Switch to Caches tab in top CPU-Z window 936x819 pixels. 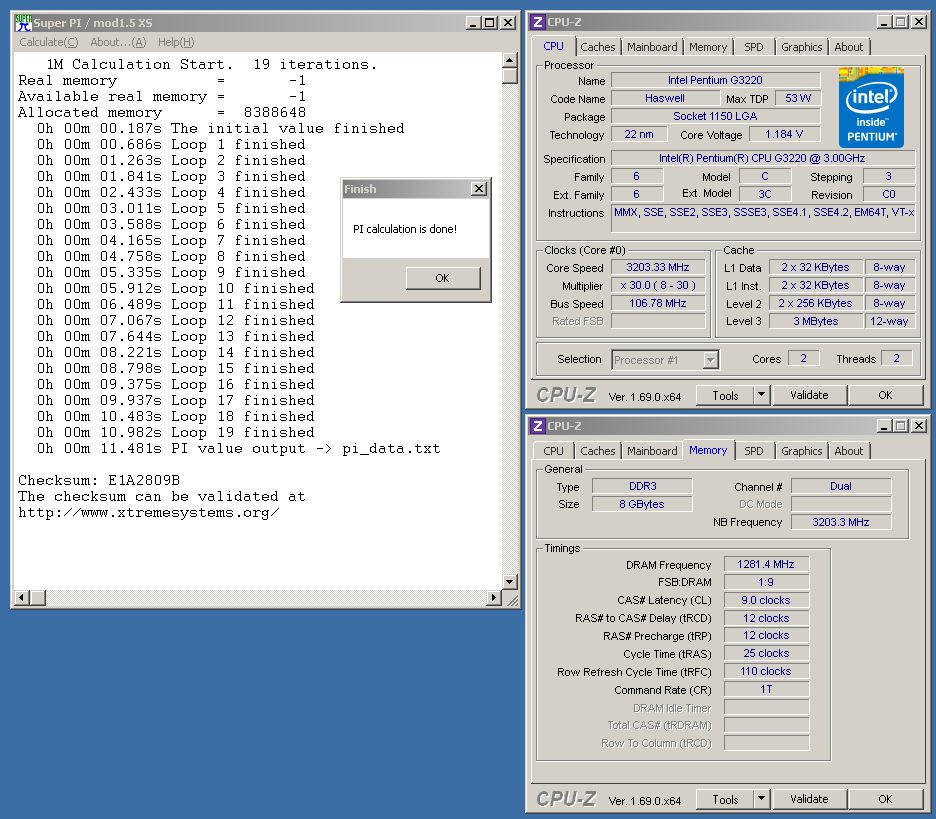point(598,47)
